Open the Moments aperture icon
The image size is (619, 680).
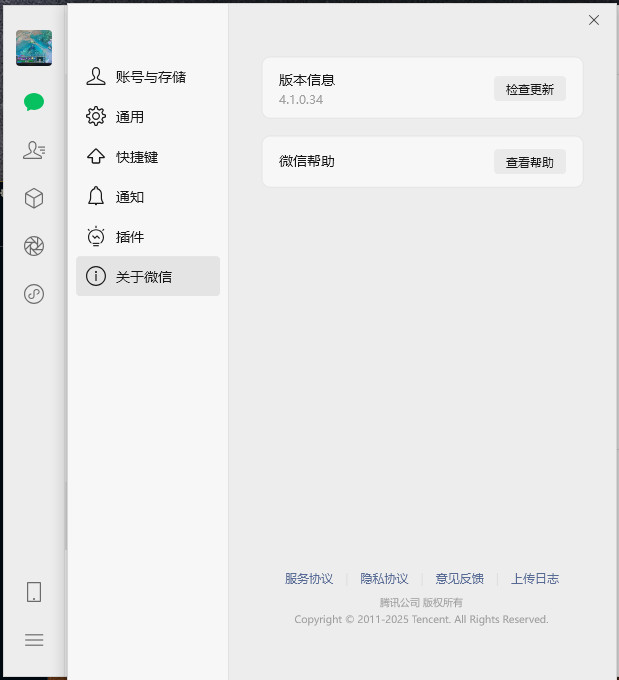34,246
